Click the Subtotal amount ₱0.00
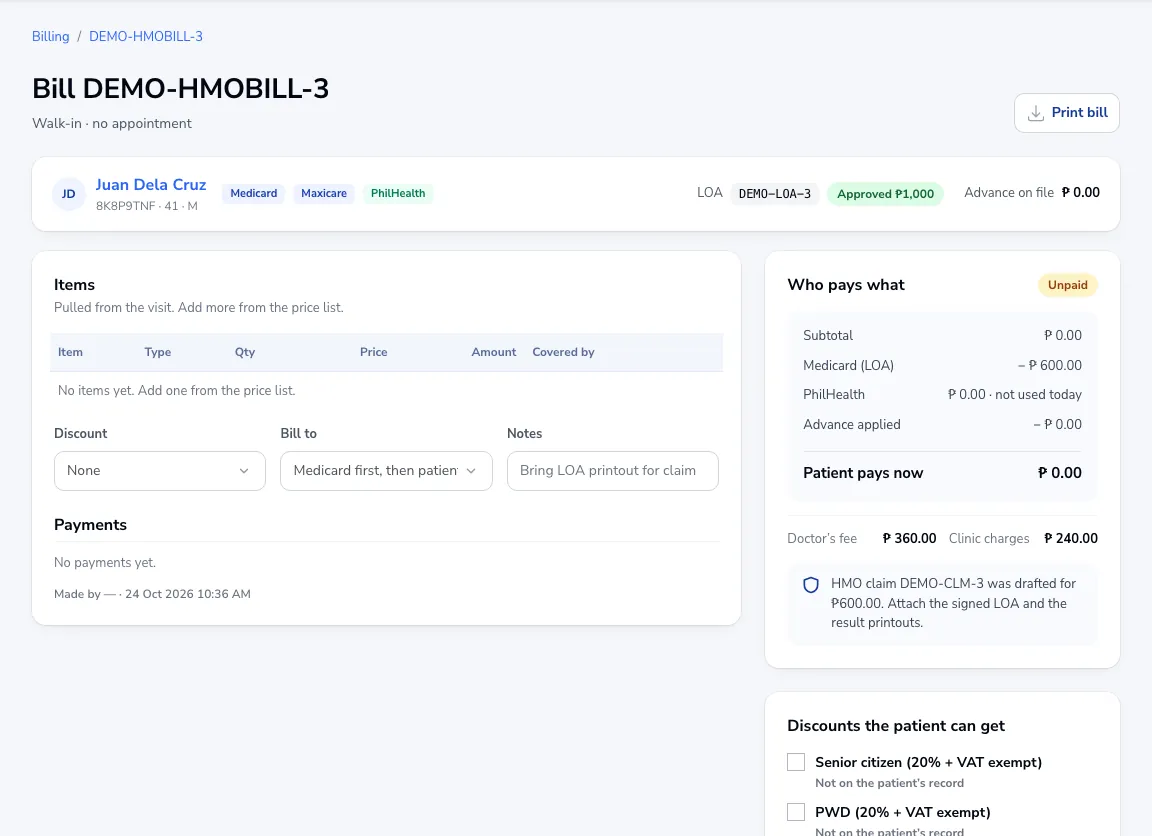1152x836 pixels. pyautogui.click(x=1062, y=336)
